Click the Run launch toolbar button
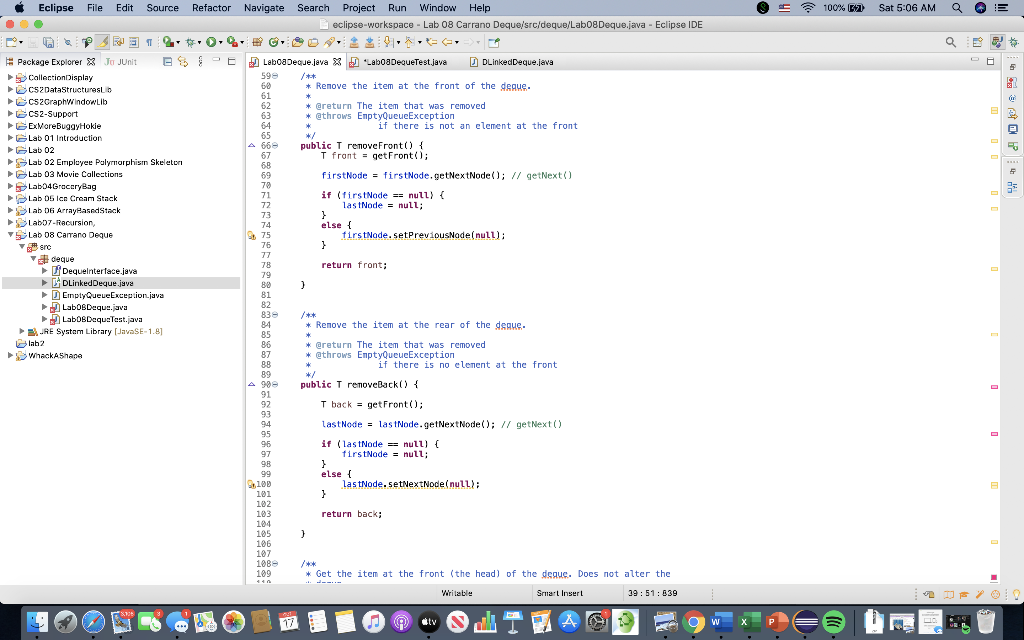Image resolution: width=1024 pixels, height=640 pixels. 211,42
